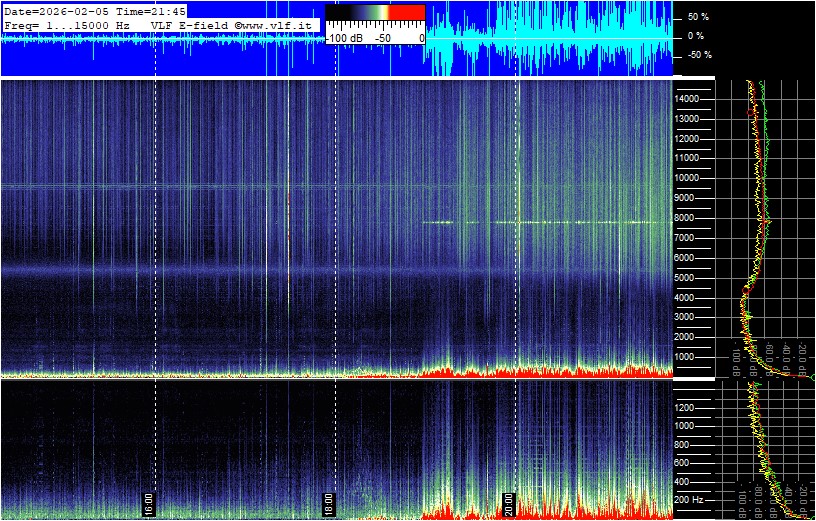Screen dimensions: 816x521
Task: Click the 16:00 time marker label
Action: pyautogui.click(x=148, y=501)
